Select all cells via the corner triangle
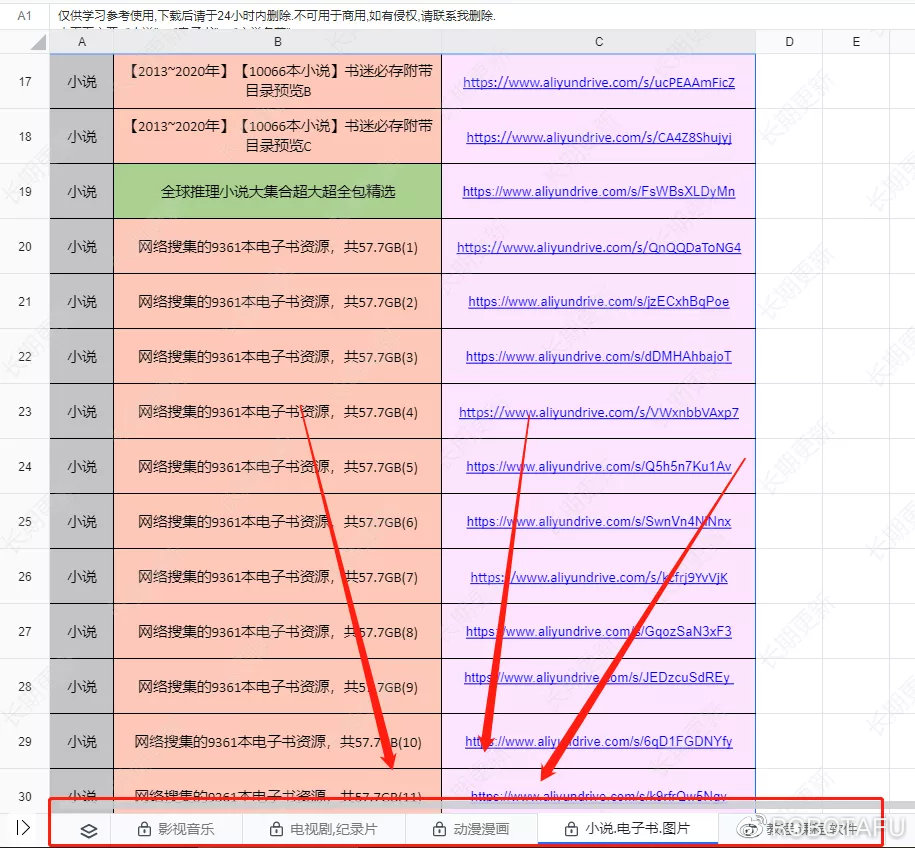This screenshot has width=915, height=848. 39,42
